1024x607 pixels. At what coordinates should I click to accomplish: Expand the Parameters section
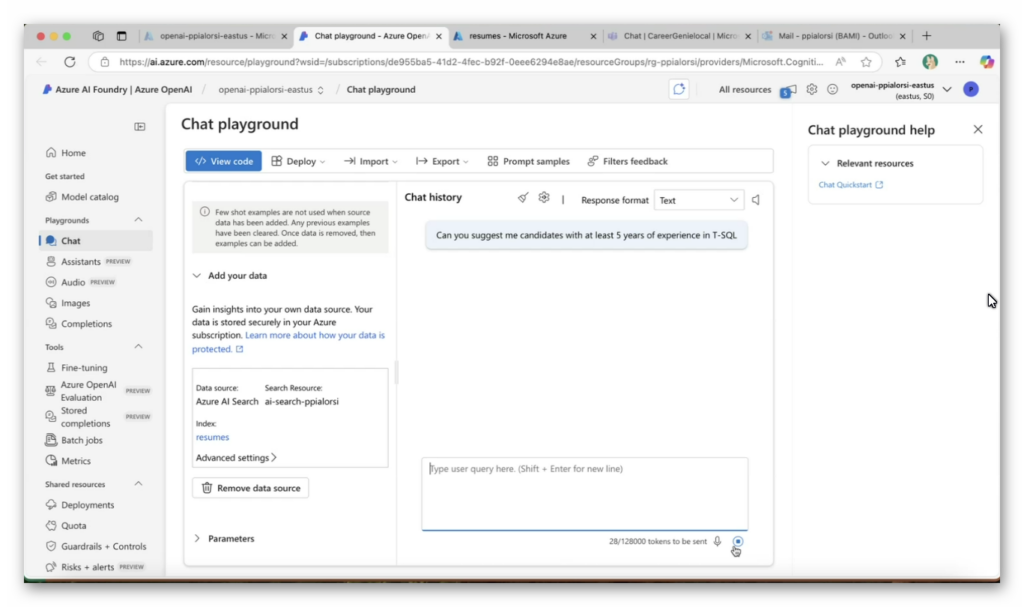point(197,539)
